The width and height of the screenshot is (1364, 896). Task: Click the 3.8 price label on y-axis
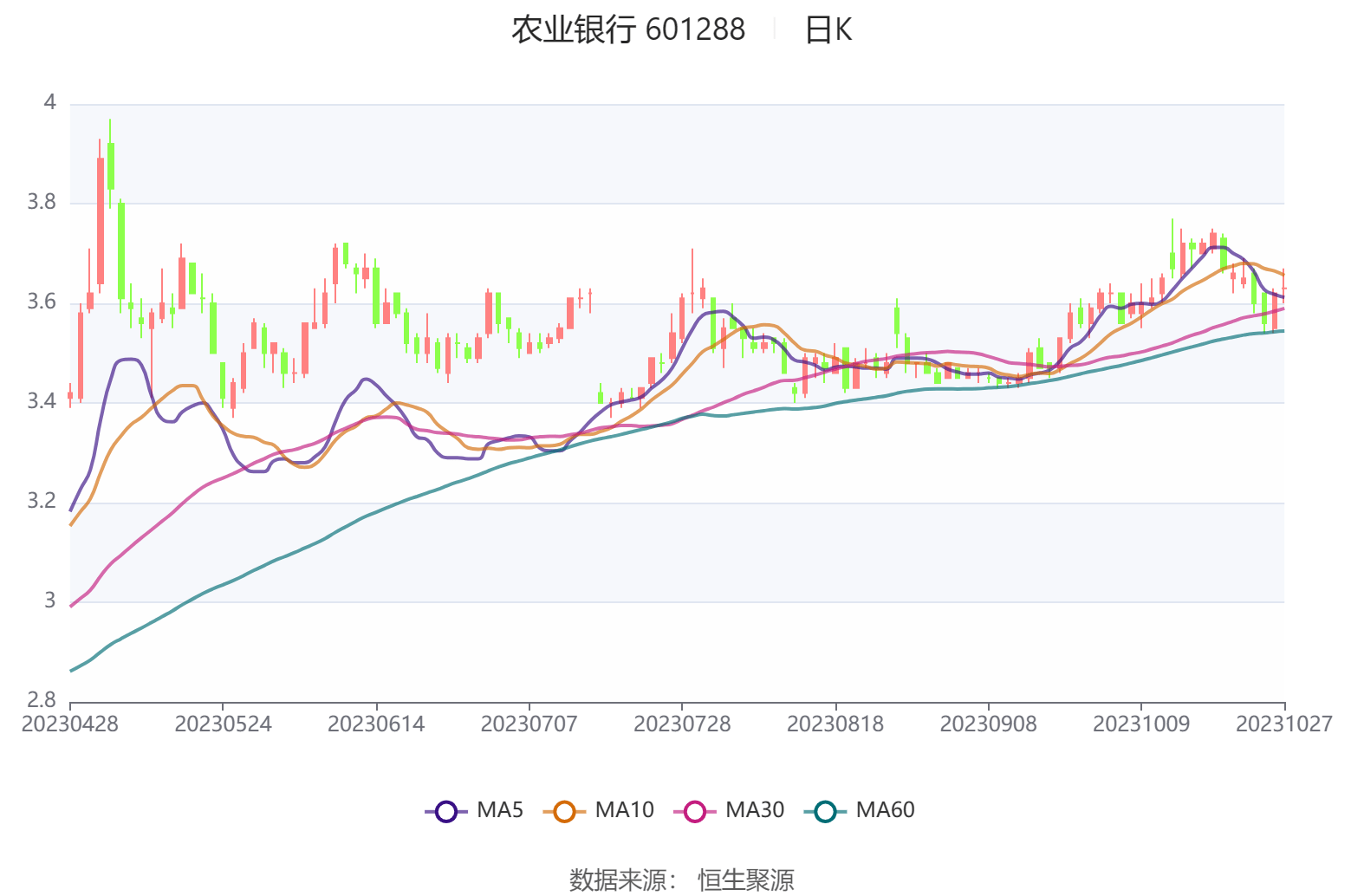[42, 202]
